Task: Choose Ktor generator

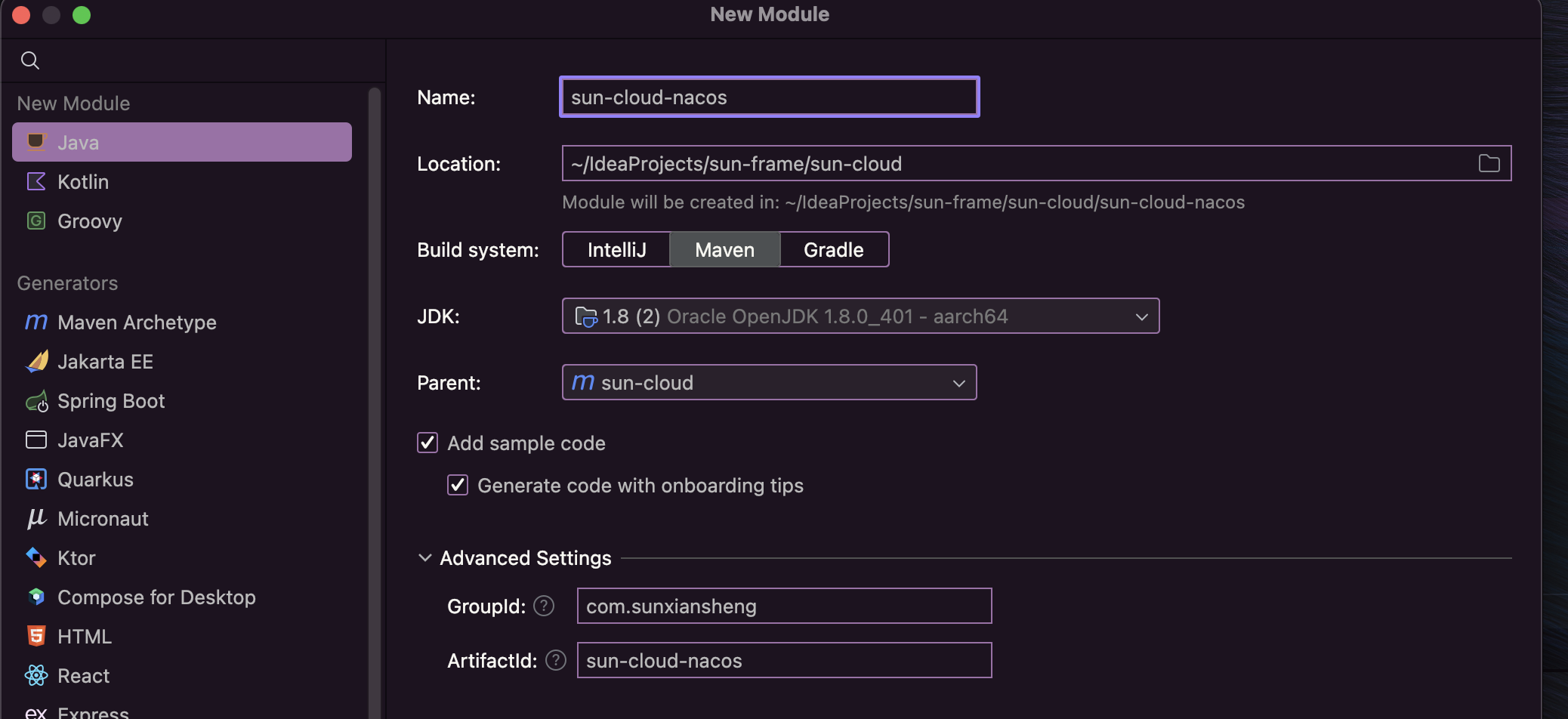Action: 182,557
